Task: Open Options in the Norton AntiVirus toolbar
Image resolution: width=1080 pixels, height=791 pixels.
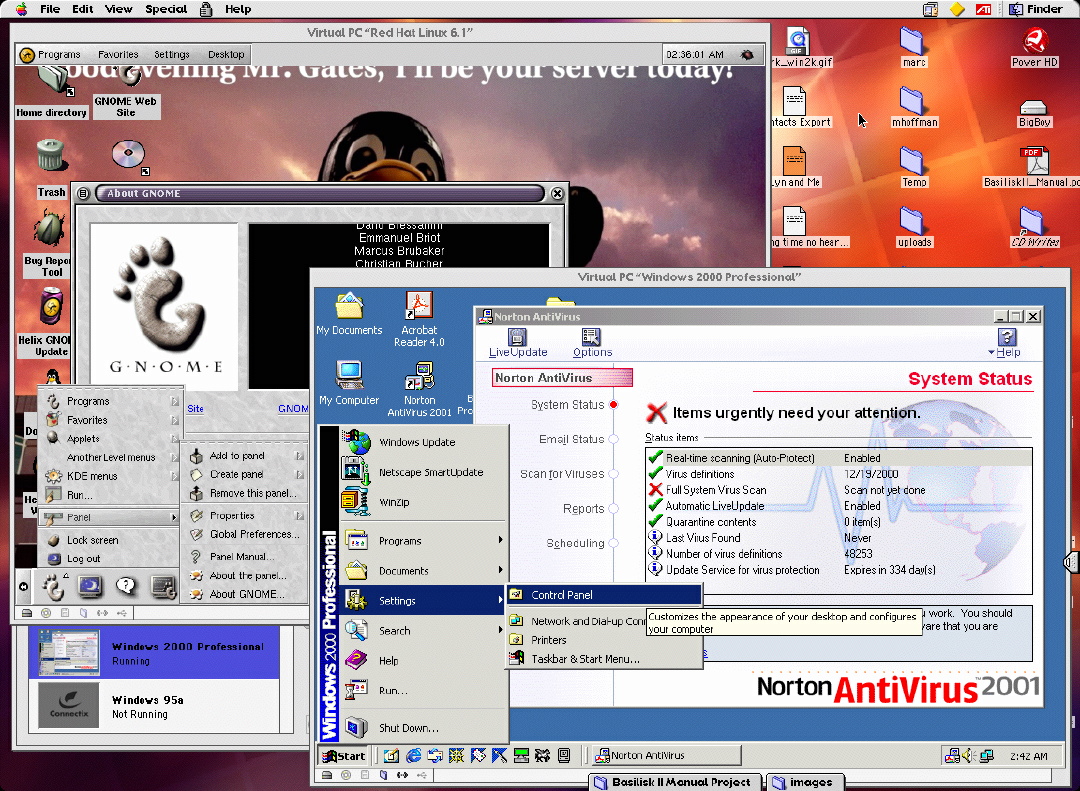Action: coord(592,342)
